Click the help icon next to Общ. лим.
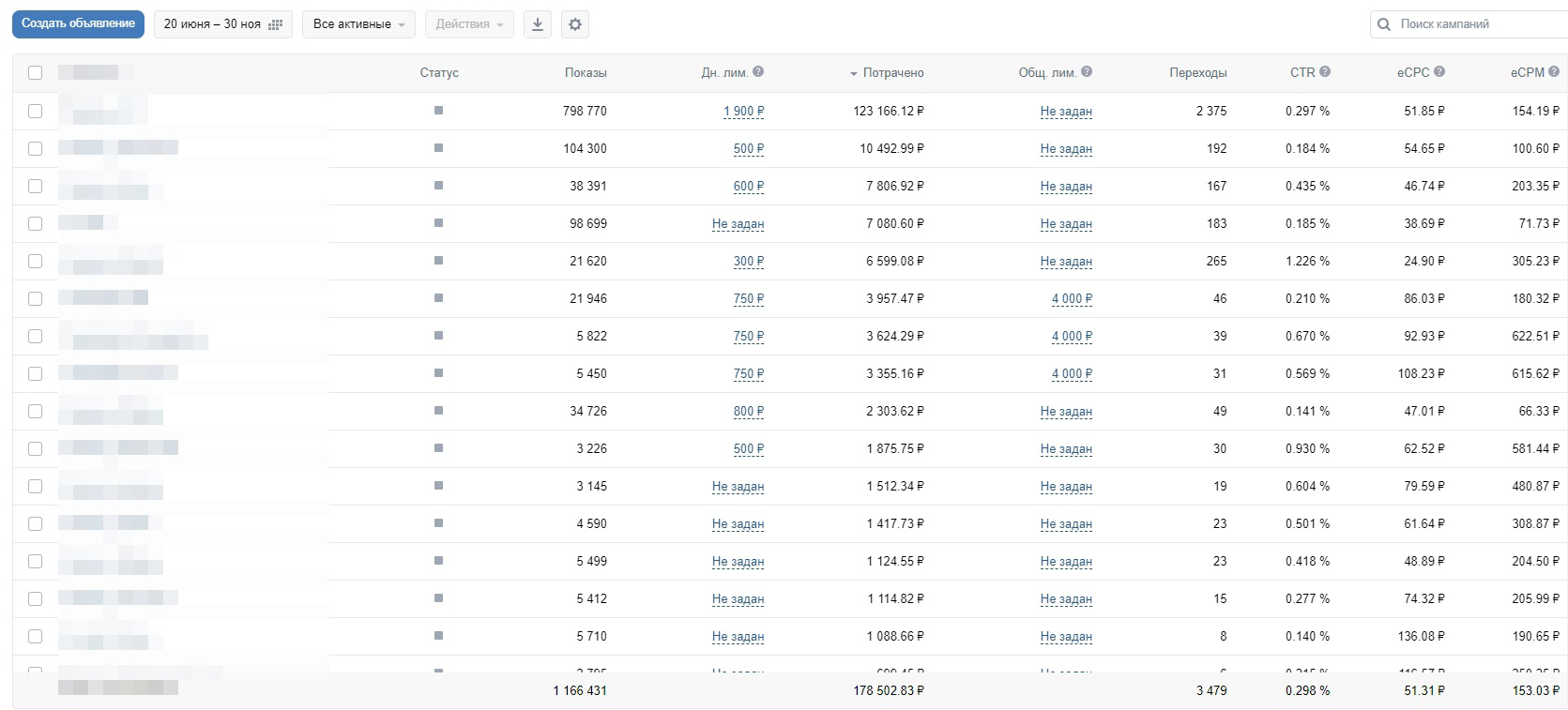1568x710 pixels. pyautogui.click(x=1087, y=71)
